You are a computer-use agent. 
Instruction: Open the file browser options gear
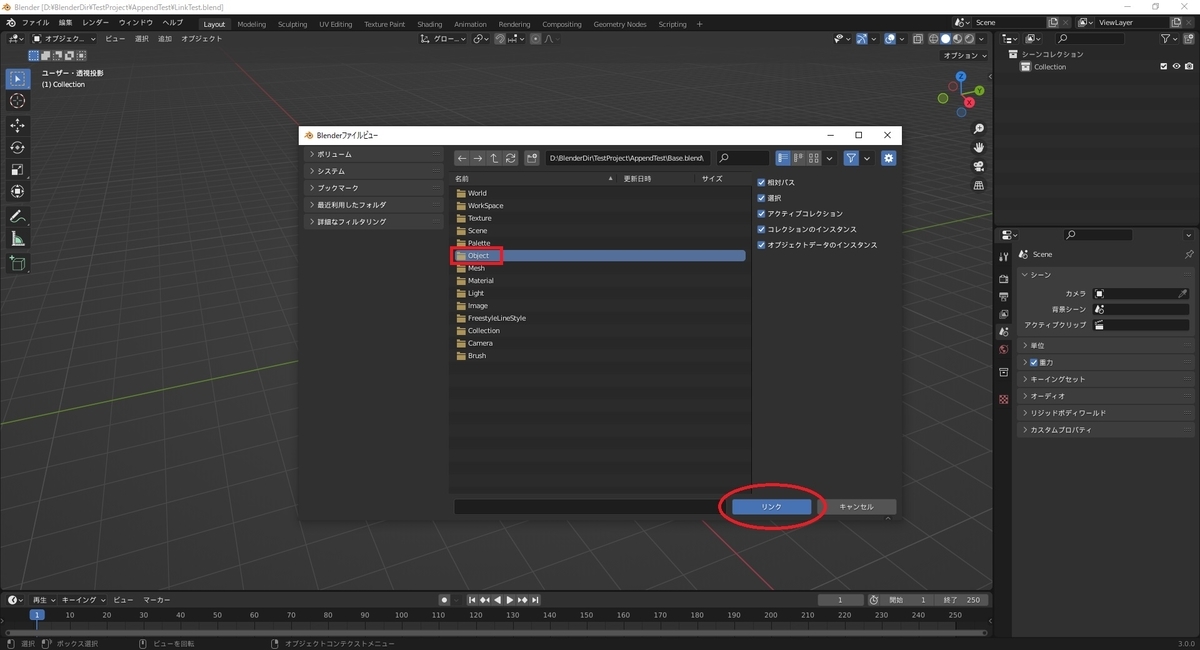pos(888,158)
